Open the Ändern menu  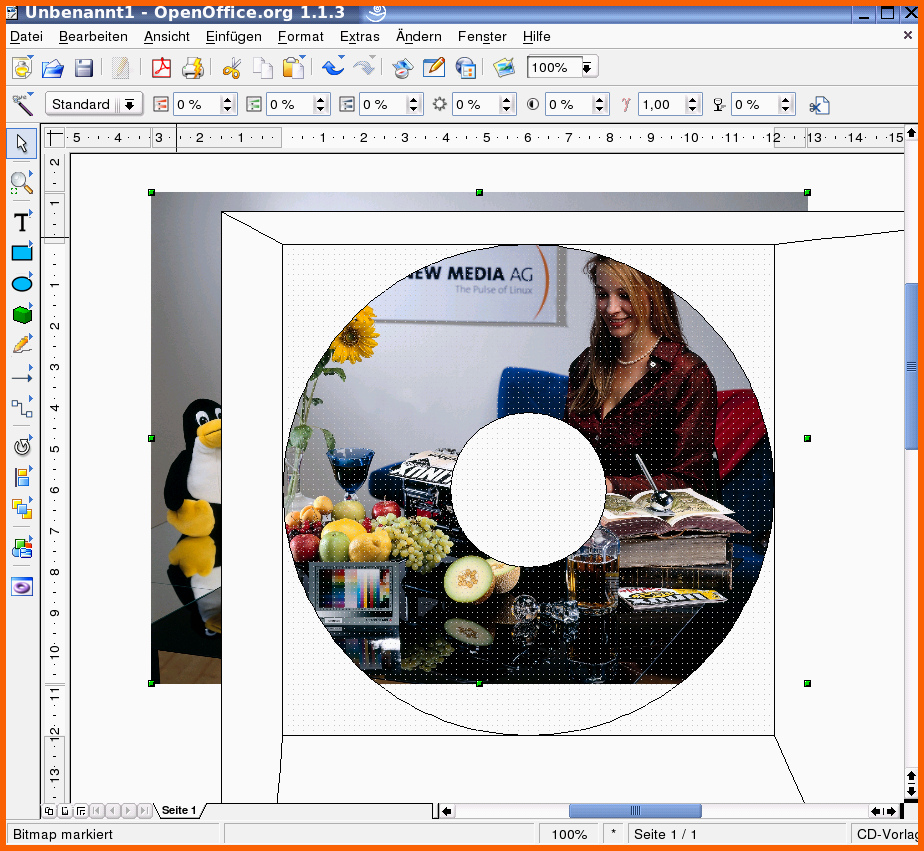point(418,37)
